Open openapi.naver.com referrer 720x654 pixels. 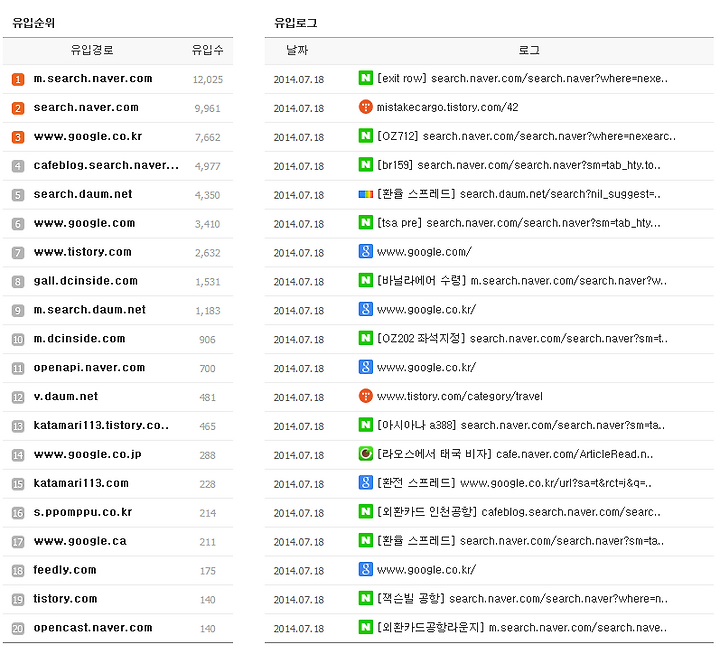coord(89,368)
